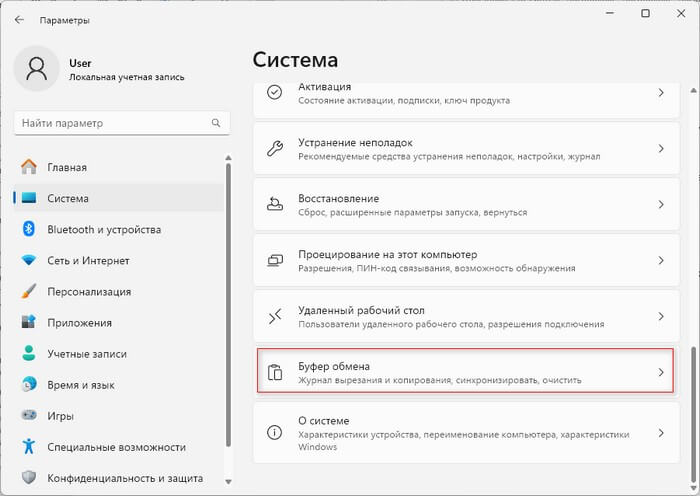Viewport: 700px width, 496px height.
Task: Open the Удаленный рабочий стол row
Action: pyautogui.click(x=466, y=316)
